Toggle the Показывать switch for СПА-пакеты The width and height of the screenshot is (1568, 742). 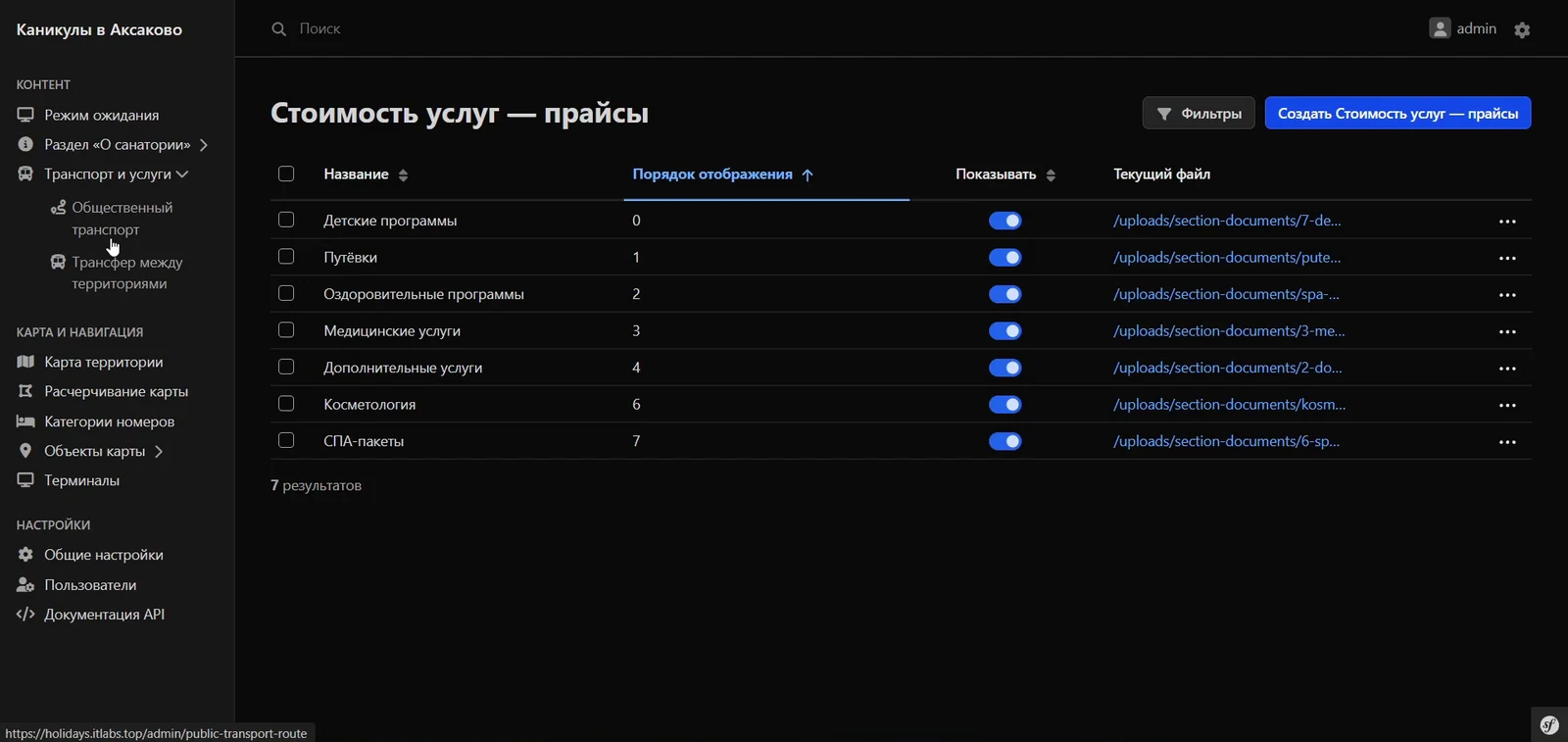(x=1004, y=441)
